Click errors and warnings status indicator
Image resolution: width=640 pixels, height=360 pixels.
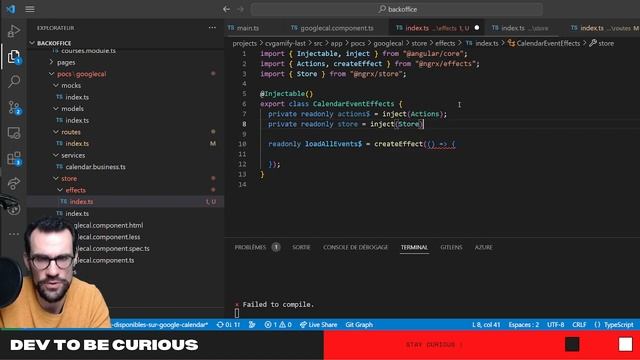[x=278, y=325]
